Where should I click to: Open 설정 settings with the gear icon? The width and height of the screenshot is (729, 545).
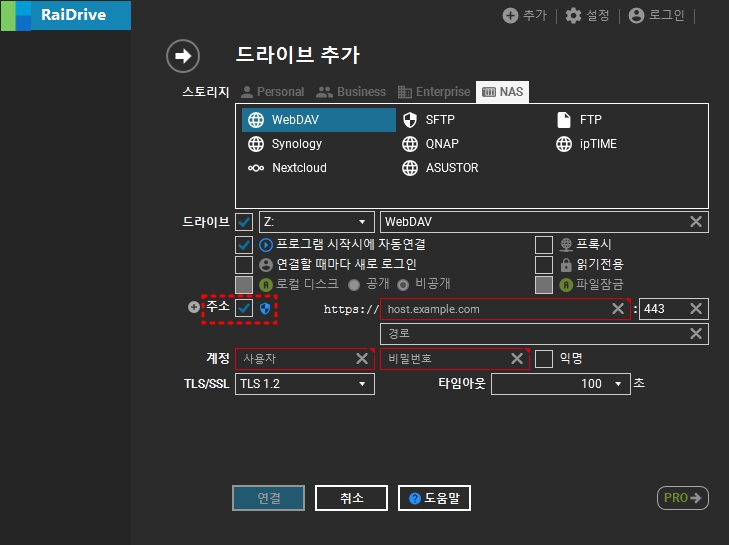tap(587, 15)
